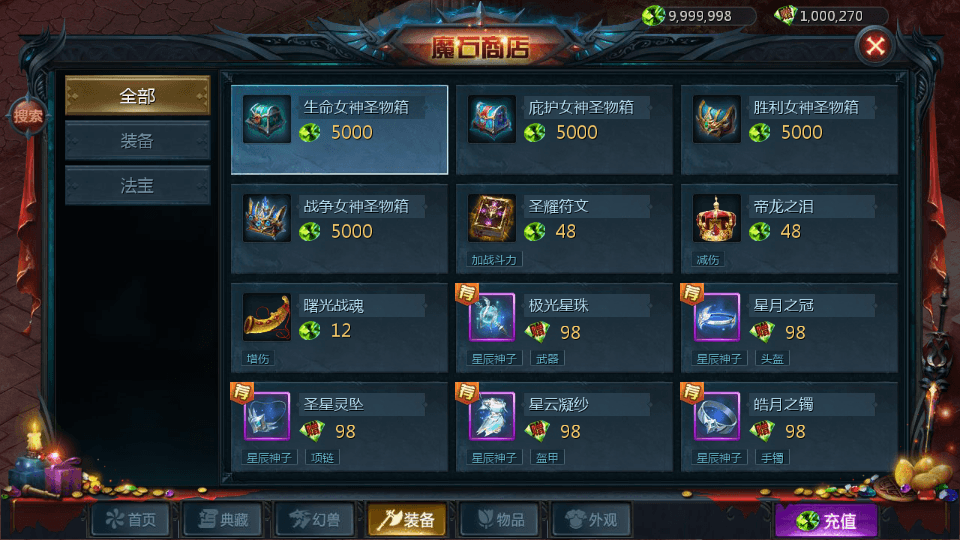Click the 生命女神圣物箱 chest icon
This screenshot has height=540, width=960.
tap(266, 119)
